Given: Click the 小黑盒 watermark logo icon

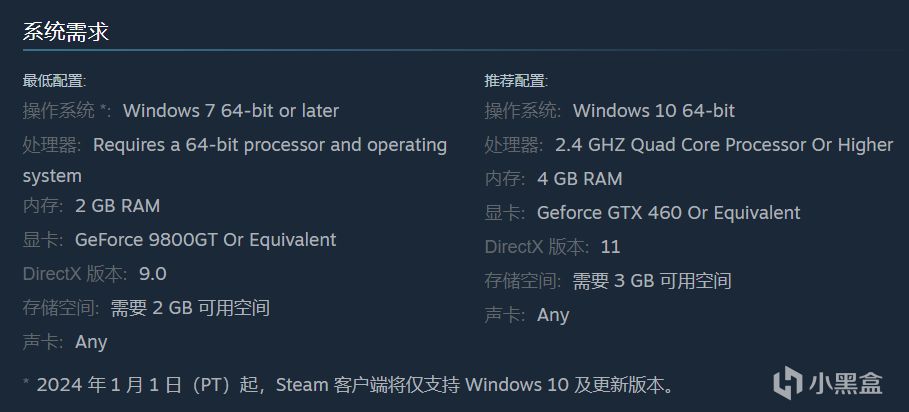Looking at the screenshot, I should pos(789,381).
